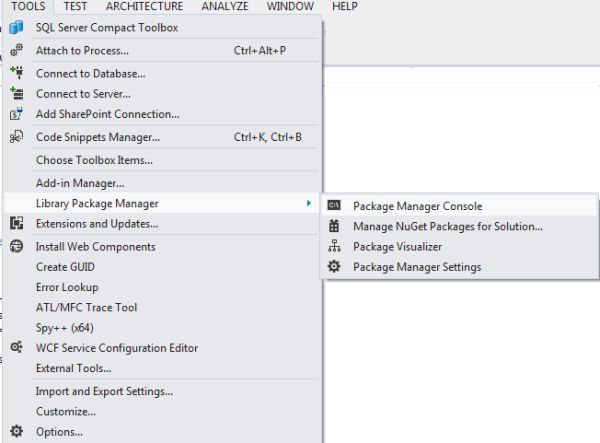Click the SQL Server Compact Toolbox icon
This screenshot has width=600, height=443.
coord(16,28)
